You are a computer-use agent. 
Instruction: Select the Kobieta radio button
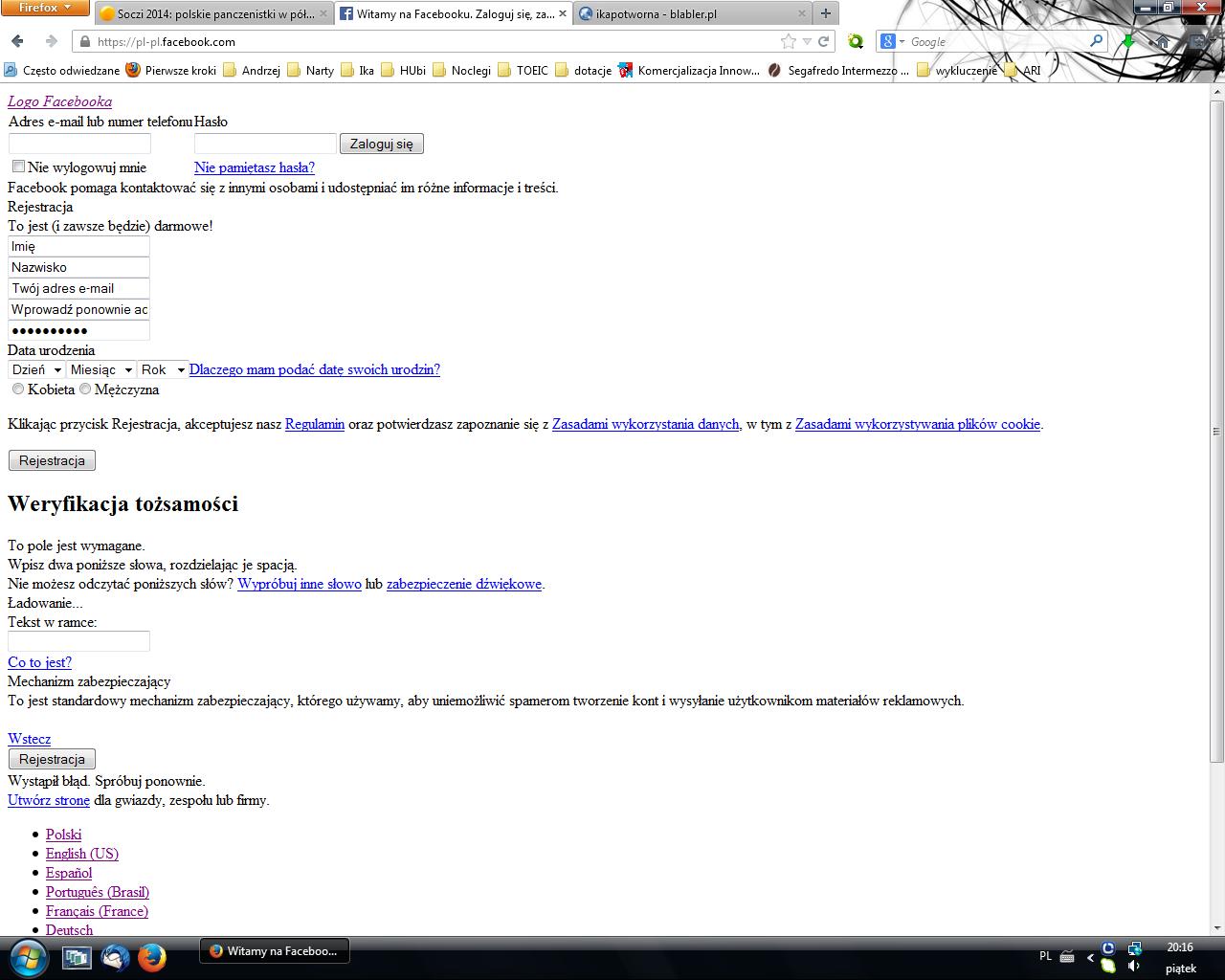coord(18,389)
